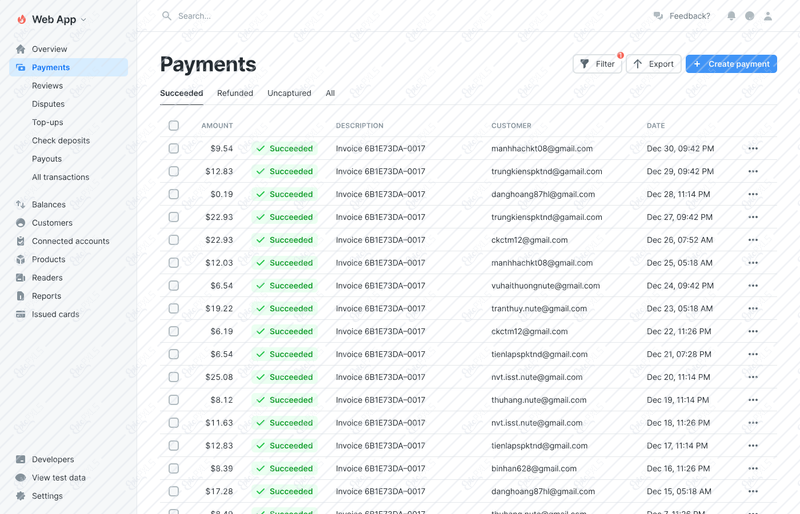
Task: Click customer email vuhaithuongnute@gmail.com
Action: 545,286
